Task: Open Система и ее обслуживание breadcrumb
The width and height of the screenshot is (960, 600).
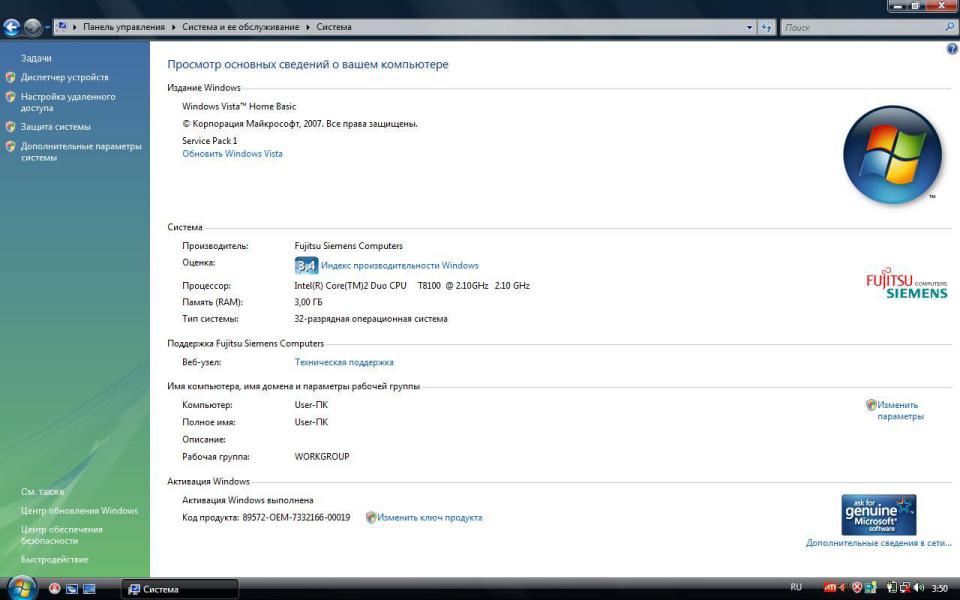Action: (x=241, y=27)
